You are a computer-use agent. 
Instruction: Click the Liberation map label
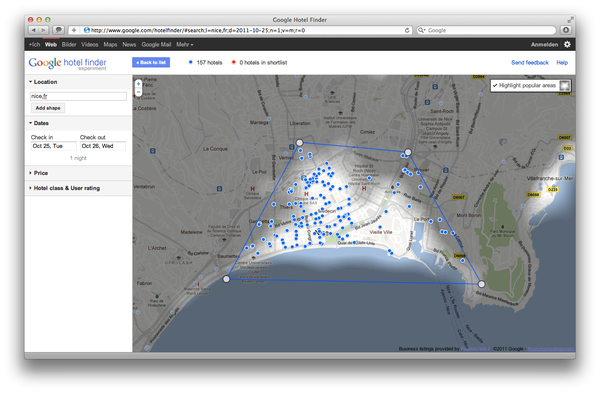tap(300, 123)
